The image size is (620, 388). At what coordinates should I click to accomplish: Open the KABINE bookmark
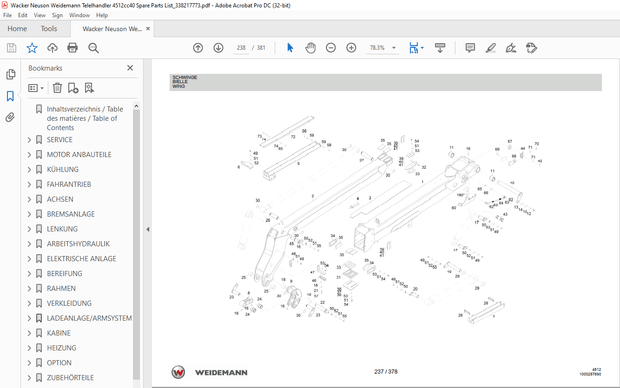pyautogui.click(x=59, y=333)
